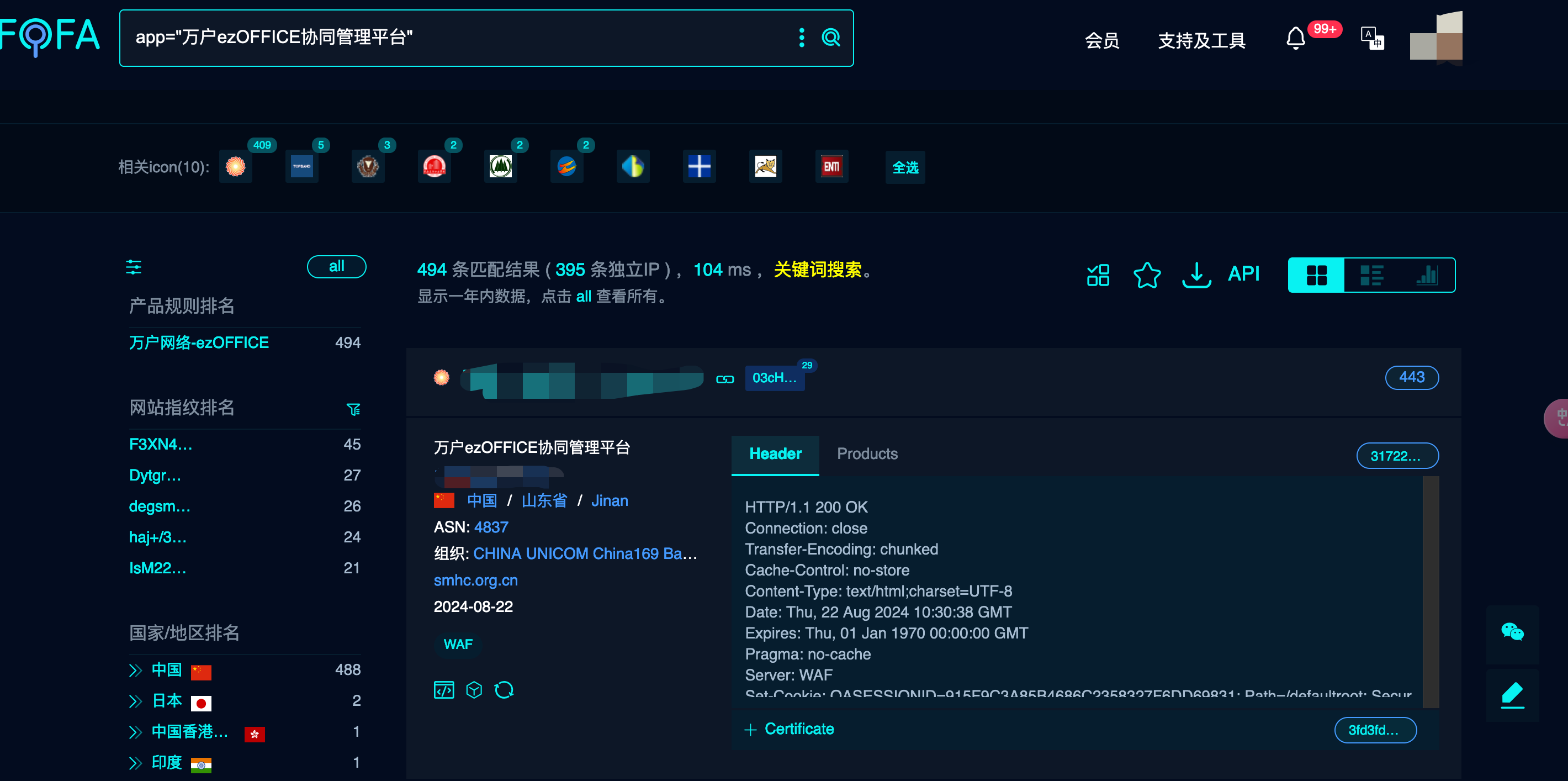1568x781 pixels.
Task: Filter by Dytgr… fingerprint
Action: 155,476
